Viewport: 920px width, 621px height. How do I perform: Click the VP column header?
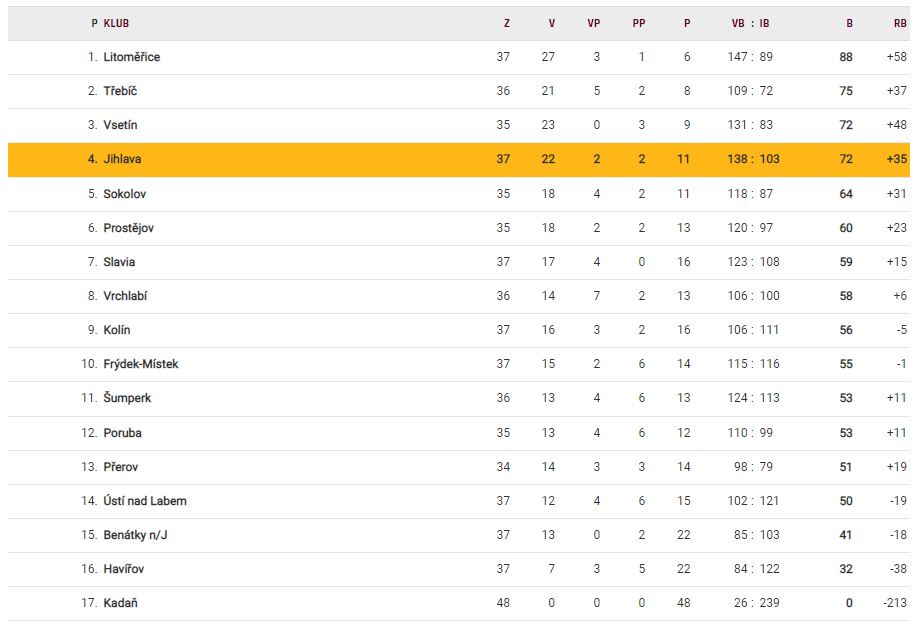(594, 23)
